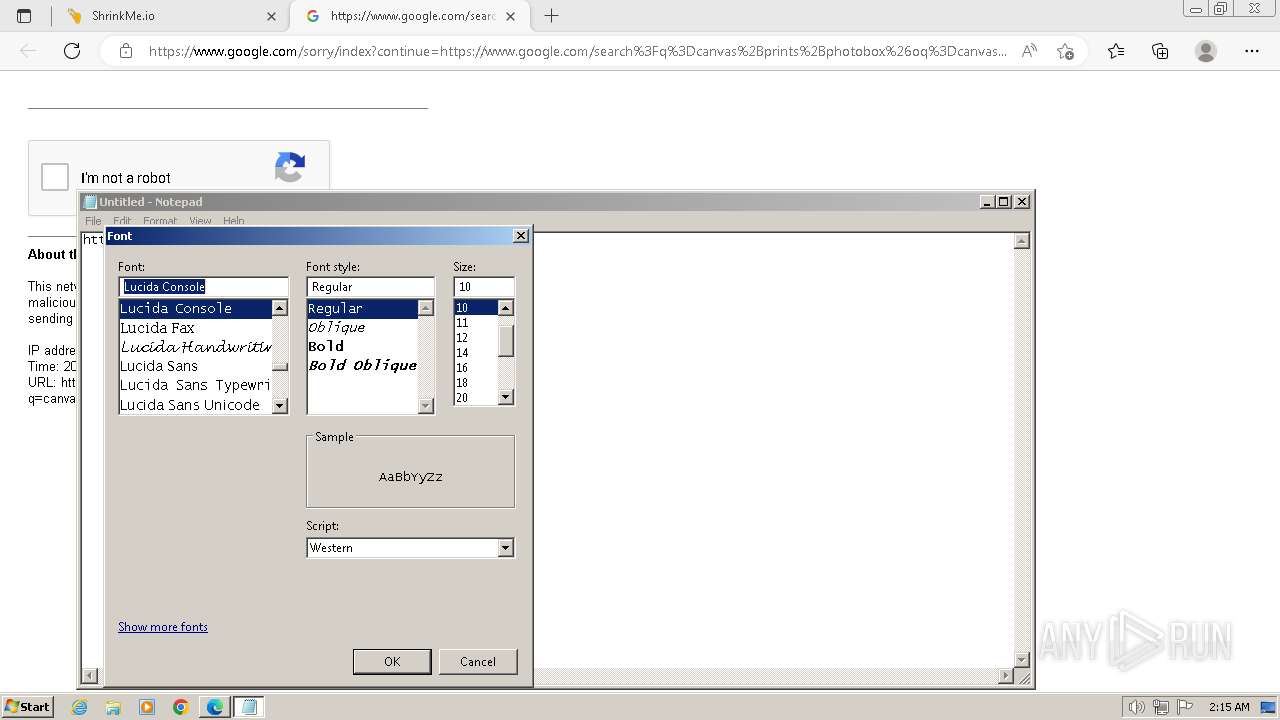Click the Show more fonts link
The image size is (1280, 720).
point(163,627)
